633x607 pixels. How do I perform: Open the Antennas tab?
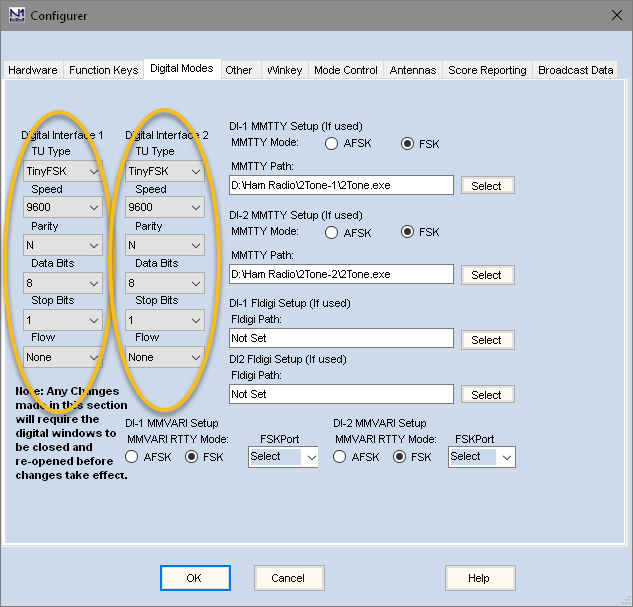point(413,70)
